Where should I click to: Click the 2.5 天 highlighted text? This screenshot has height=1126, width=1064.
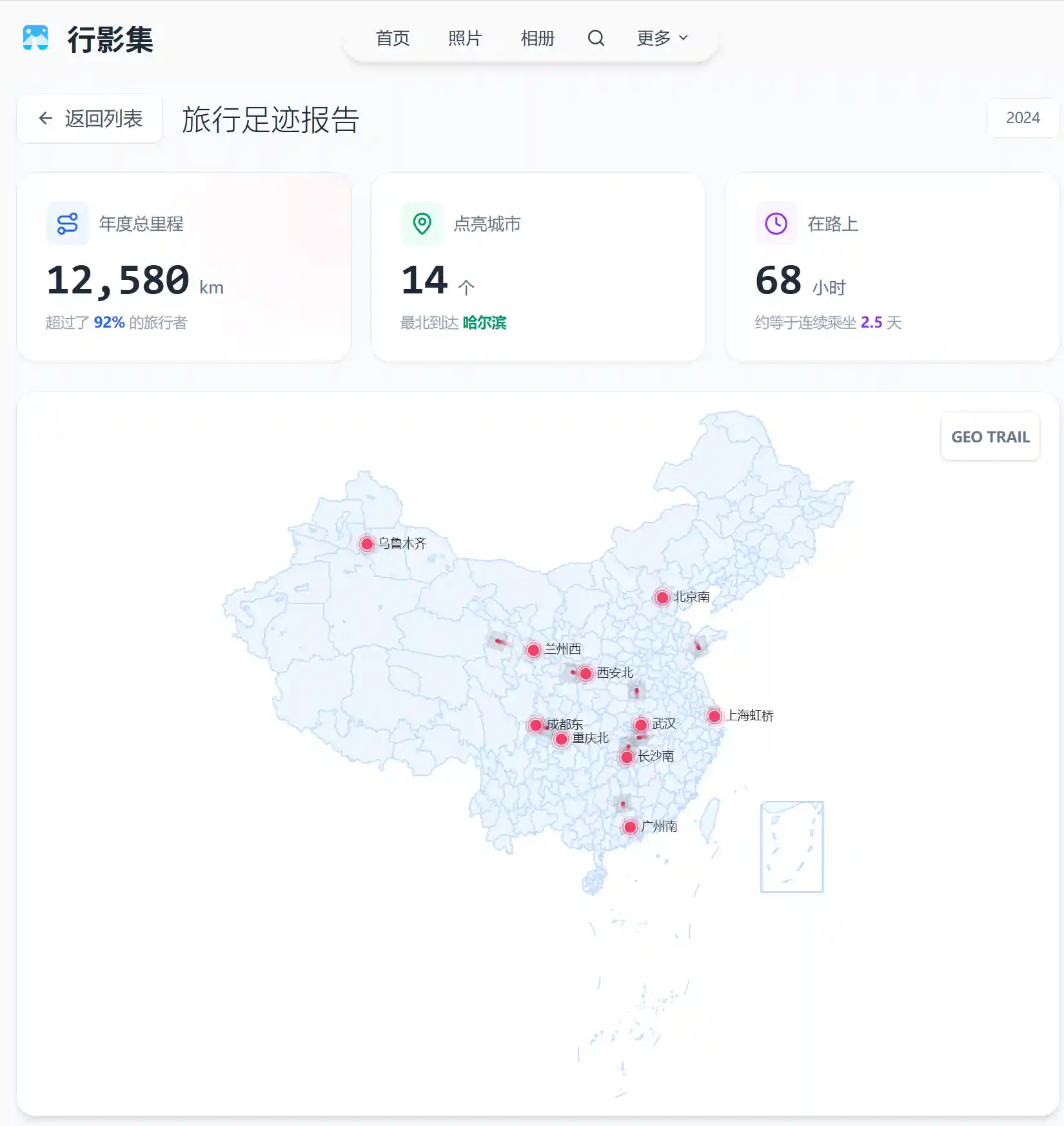[x=881, y=322]
